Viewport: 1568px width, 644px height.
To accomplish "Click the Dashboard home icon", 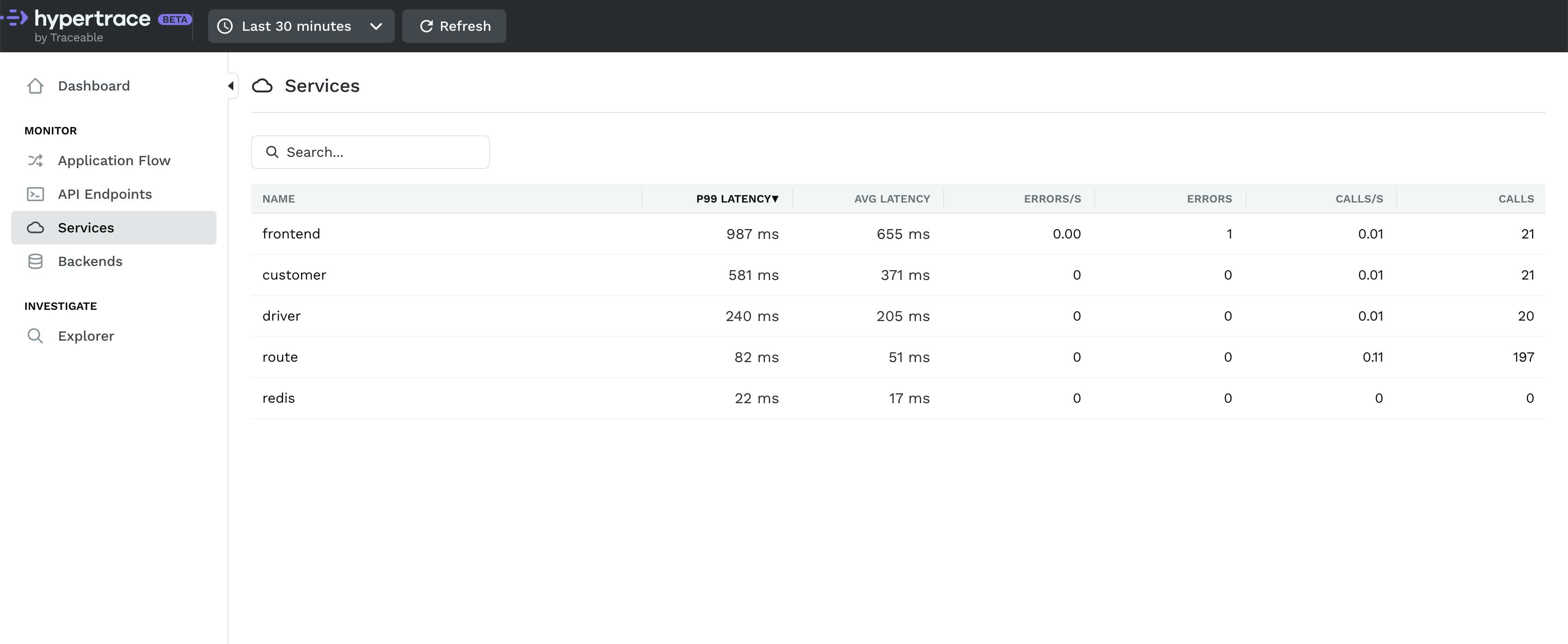I will pos(35,86).
